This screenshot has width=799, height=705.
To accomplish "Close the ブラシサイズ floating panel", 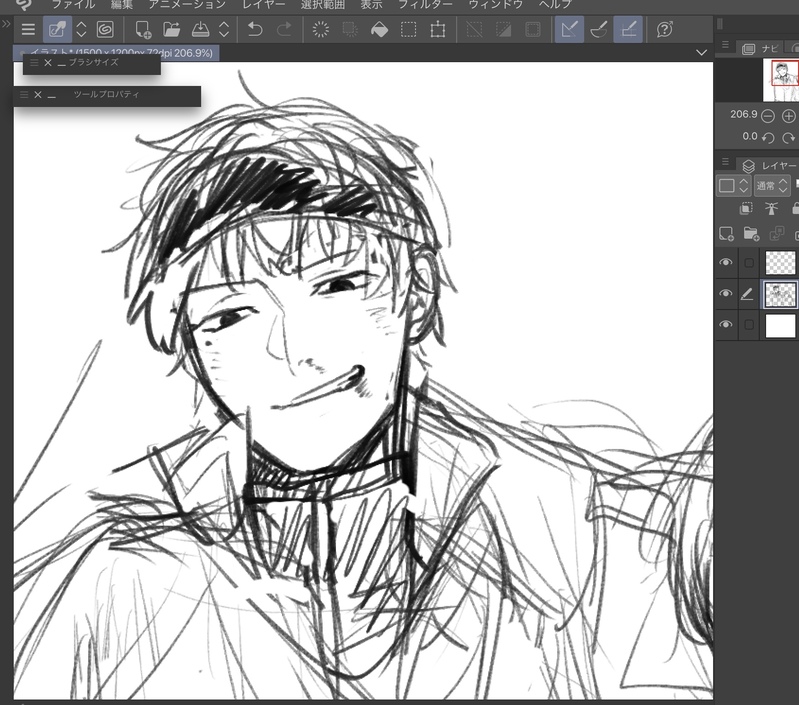I will click(48, 63).
